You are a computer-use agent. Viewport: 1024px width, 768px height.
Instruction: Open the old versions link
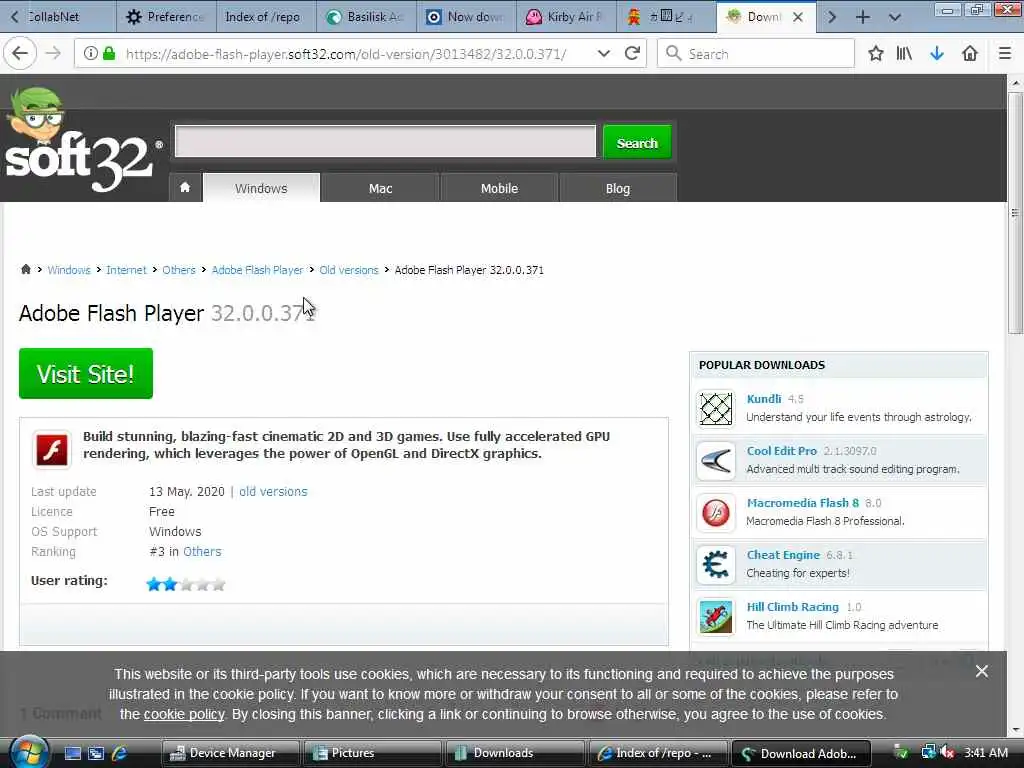point(273,491)
